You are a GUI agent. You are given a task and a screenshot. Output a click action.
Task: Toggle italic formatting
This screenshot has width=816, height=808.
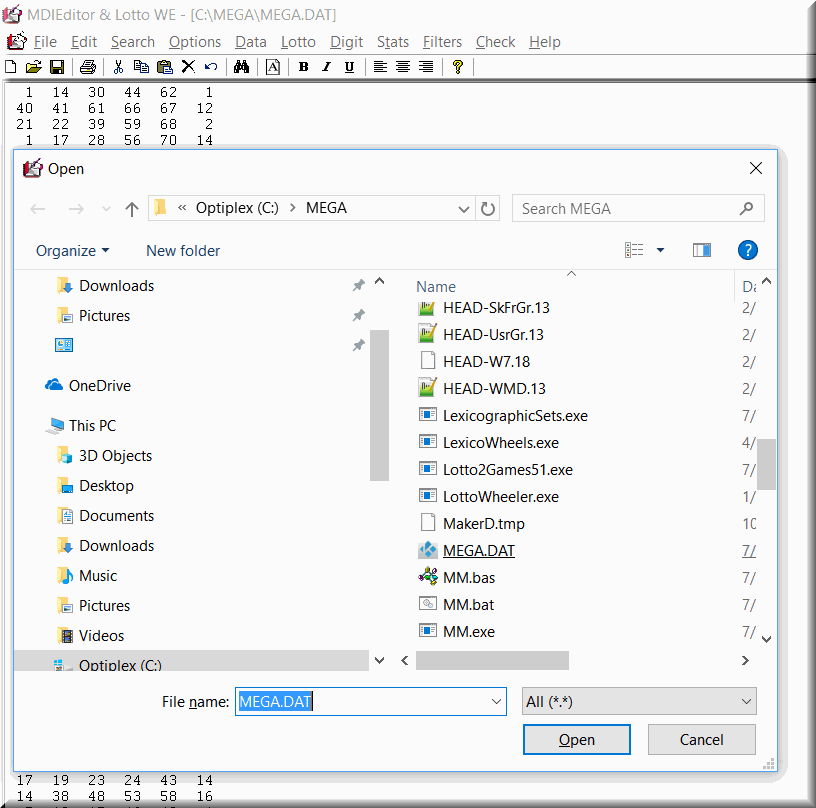(326, 67)
